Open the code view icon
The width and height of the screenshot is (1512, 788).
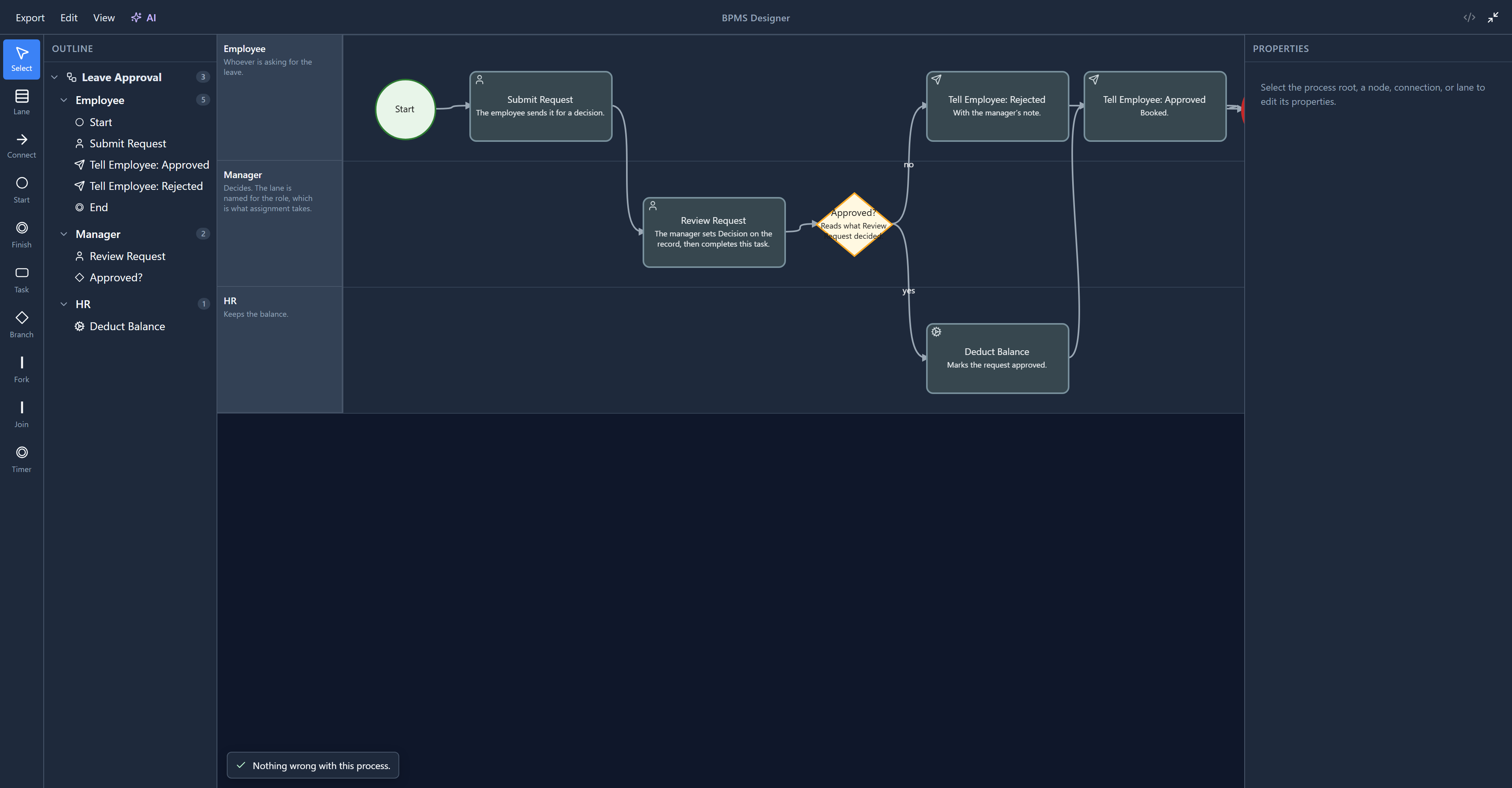tap(1469, 18)
